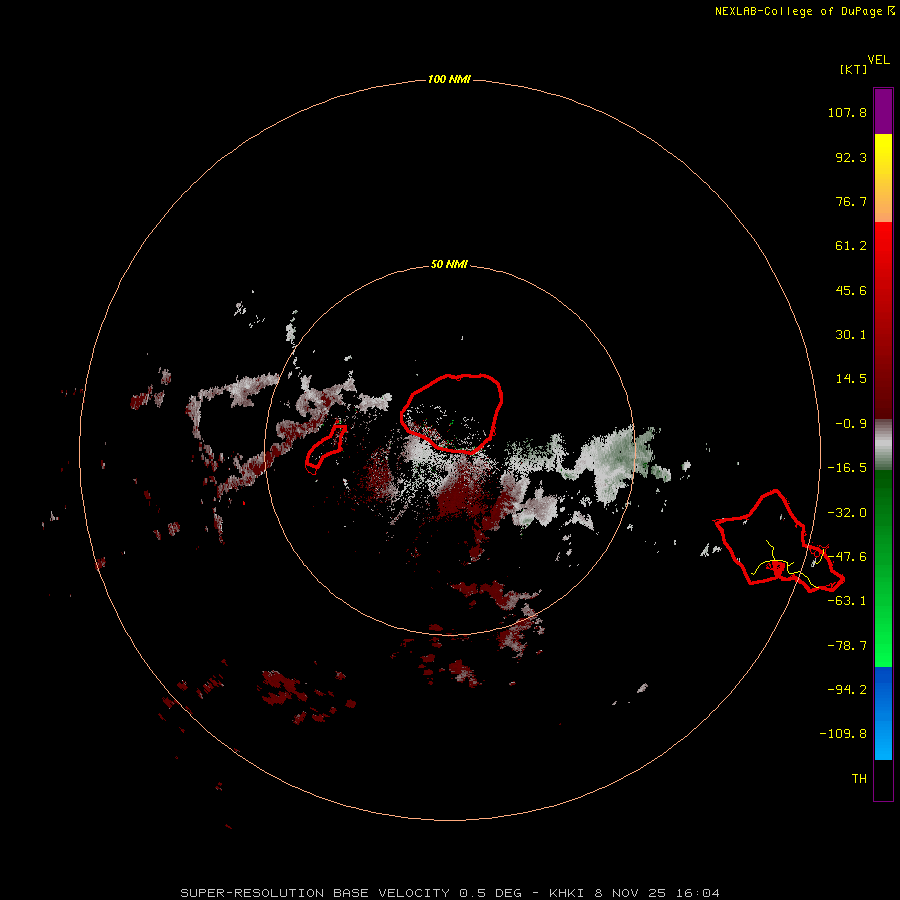Click the 50 NMI range ring label
This screenshot has height=900, width=900.
pos(449,265)
